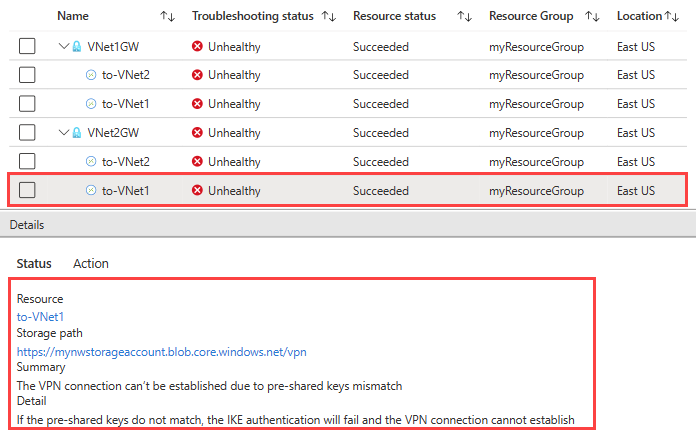Click the Storage path label

tap(49, 333)
